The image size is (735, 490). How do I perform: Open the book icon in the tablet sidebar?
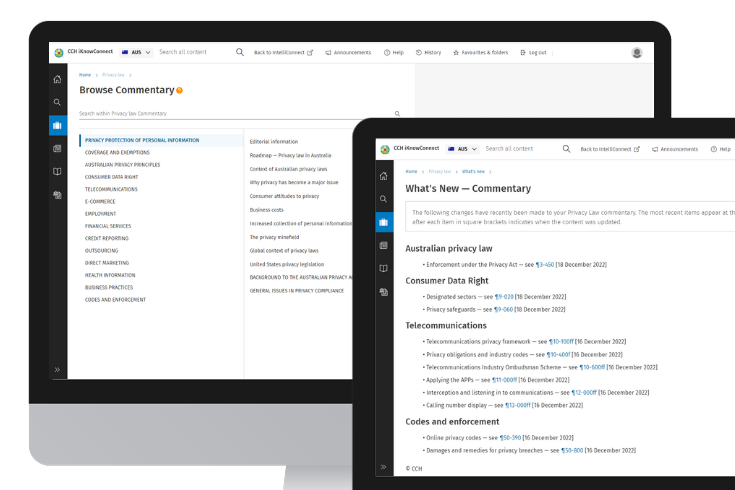384,268
